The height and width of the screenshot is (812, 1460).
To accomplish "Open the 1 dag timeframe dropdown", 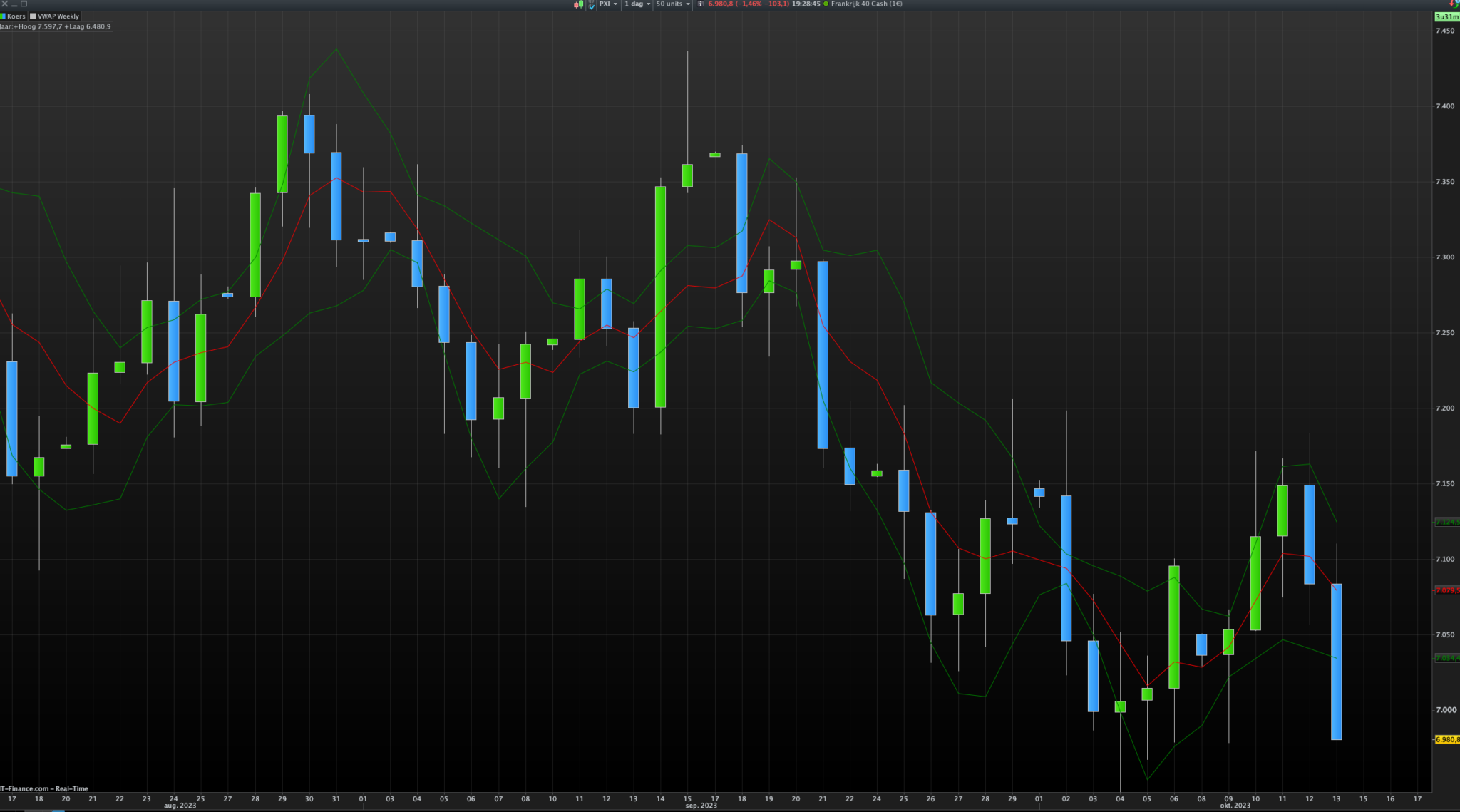I will (637, 4).
